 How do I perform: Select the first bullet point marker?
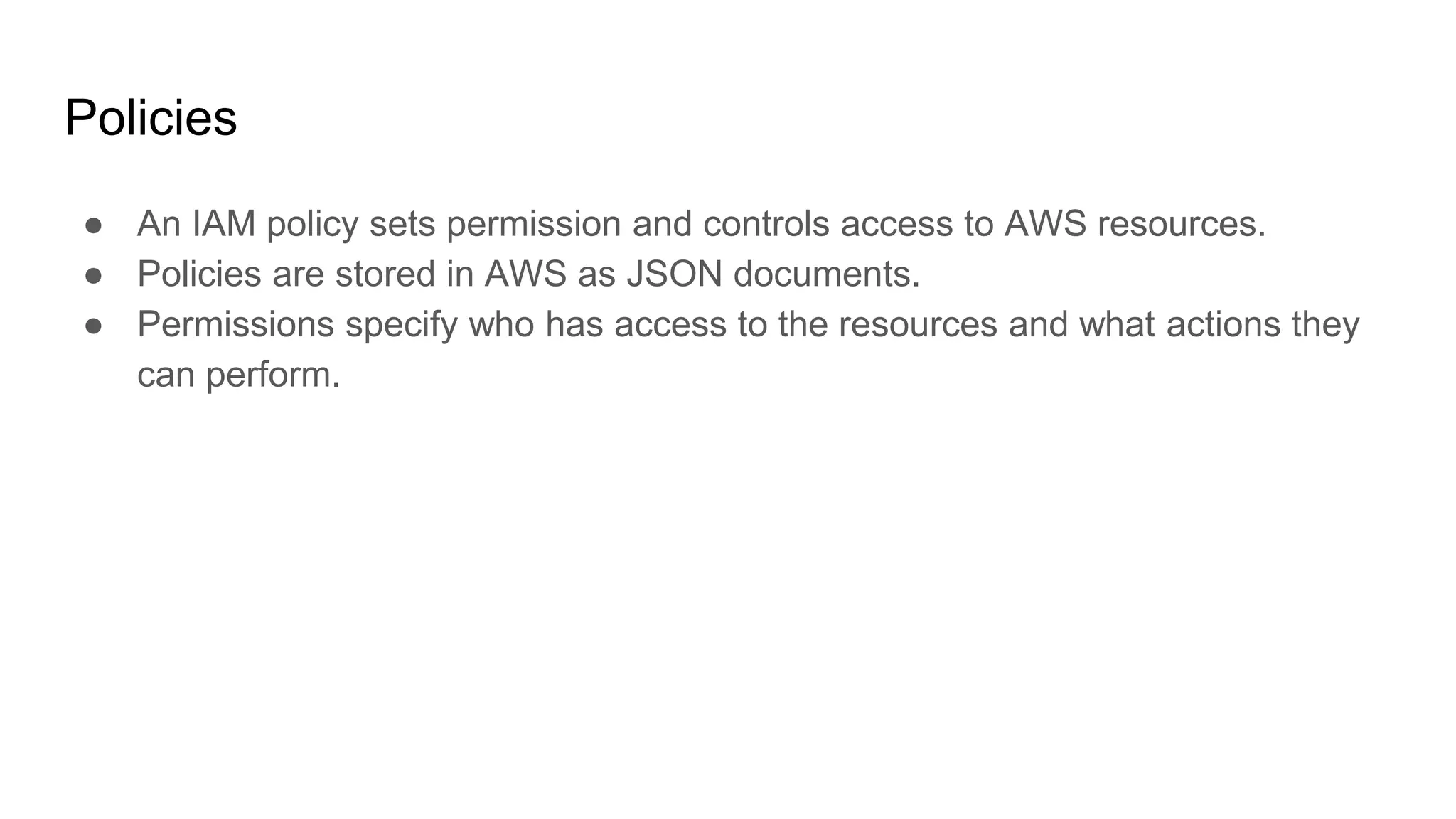pyautogui.click(x=93, y=225)
